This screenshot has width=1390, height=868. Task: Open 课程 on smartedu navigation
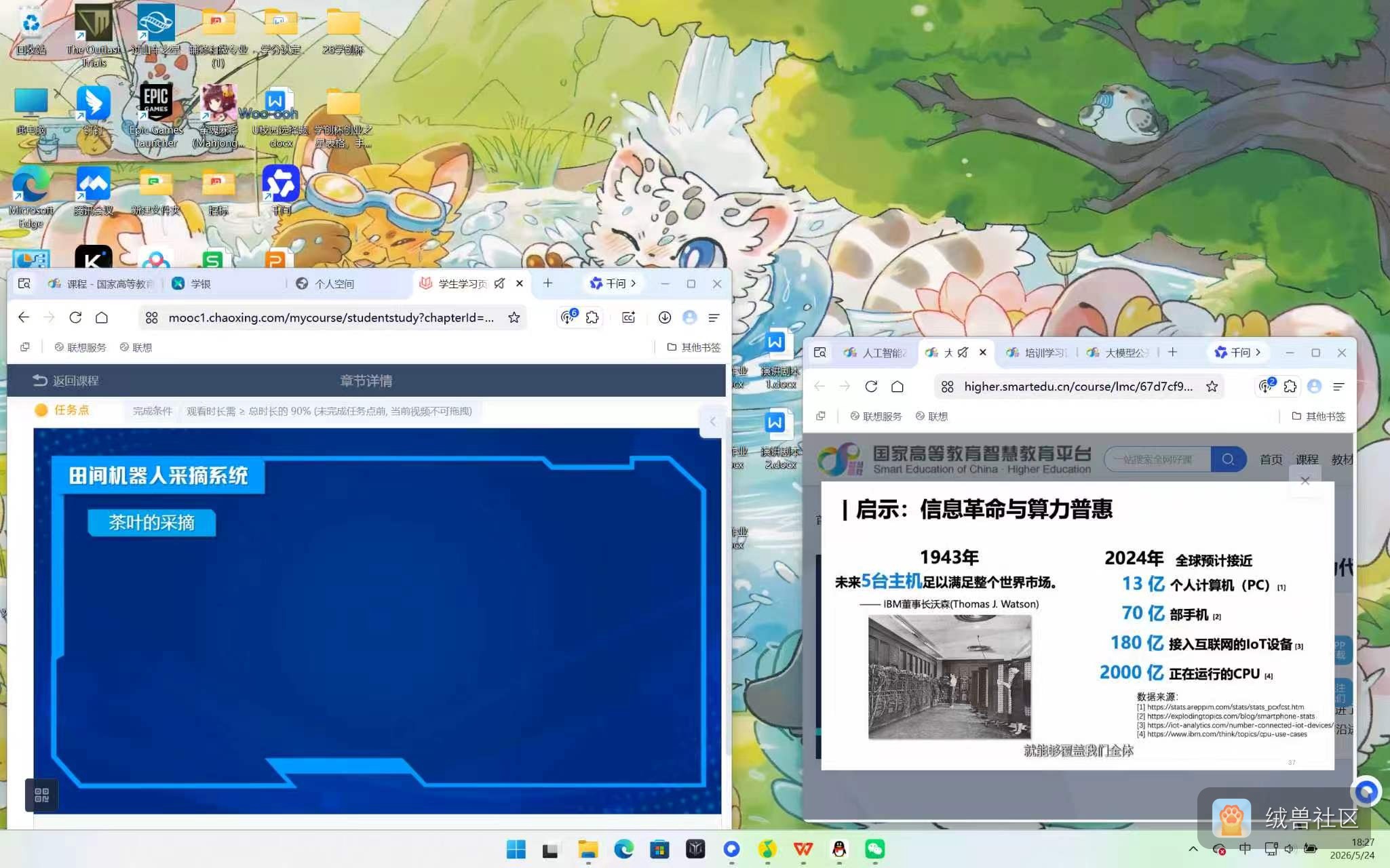1307,459
